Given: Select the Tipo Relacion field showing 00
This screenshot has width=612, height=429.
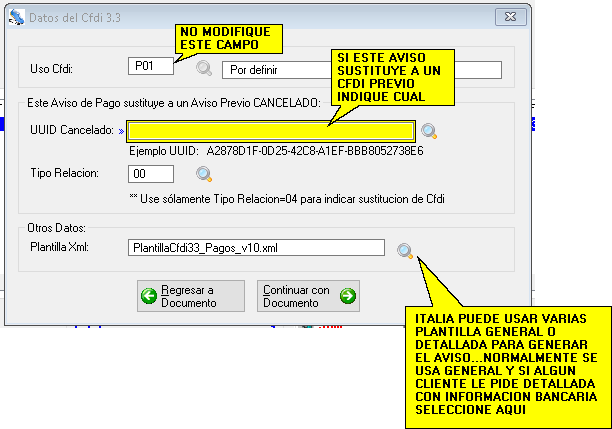Looking at the screenshot, I should click(x=151, y=174).
